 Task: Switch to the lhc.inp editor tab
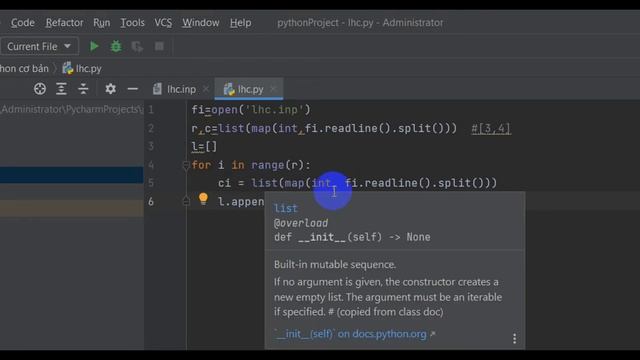coord(181,89)
